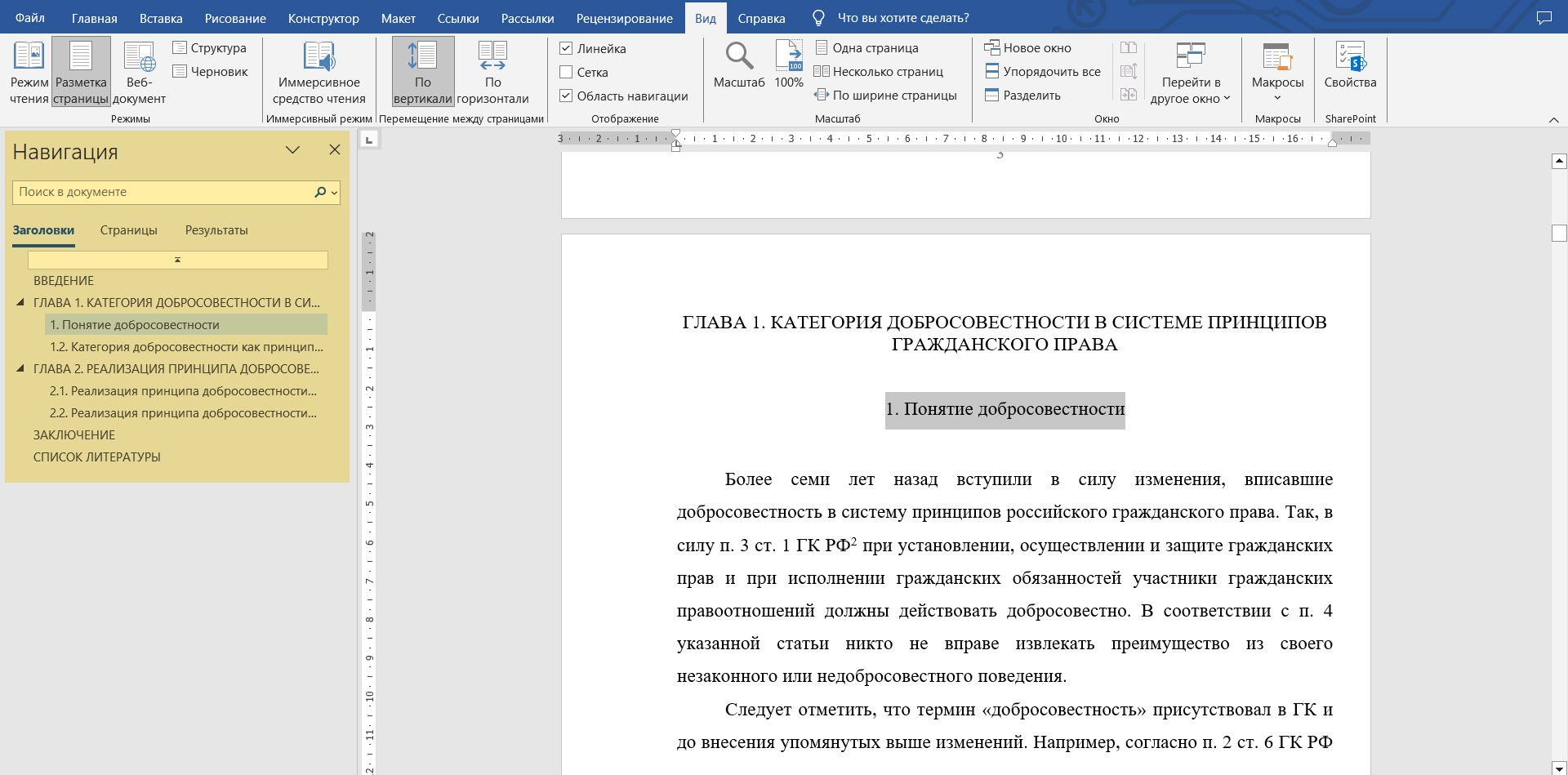Show the Результаты navigation tab

pyautogui.click(x=216, y=230)
